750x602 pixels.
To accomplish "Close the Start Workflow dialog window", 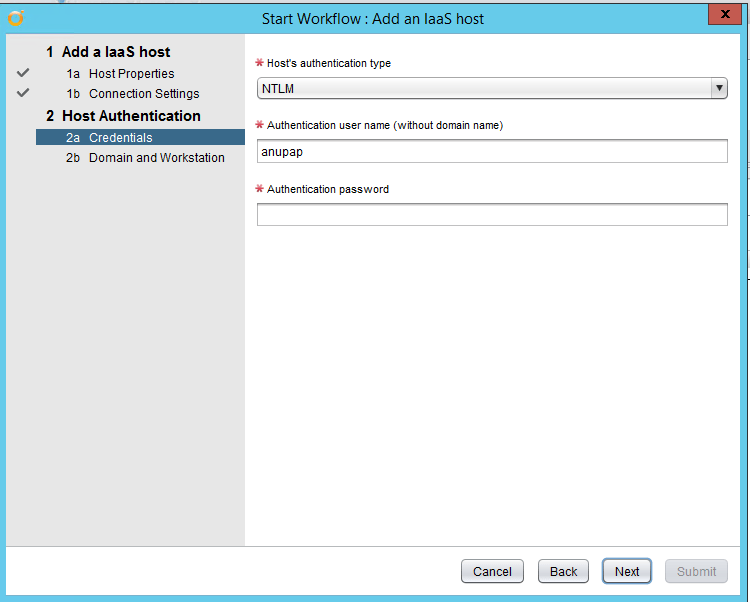I will 723,14.
